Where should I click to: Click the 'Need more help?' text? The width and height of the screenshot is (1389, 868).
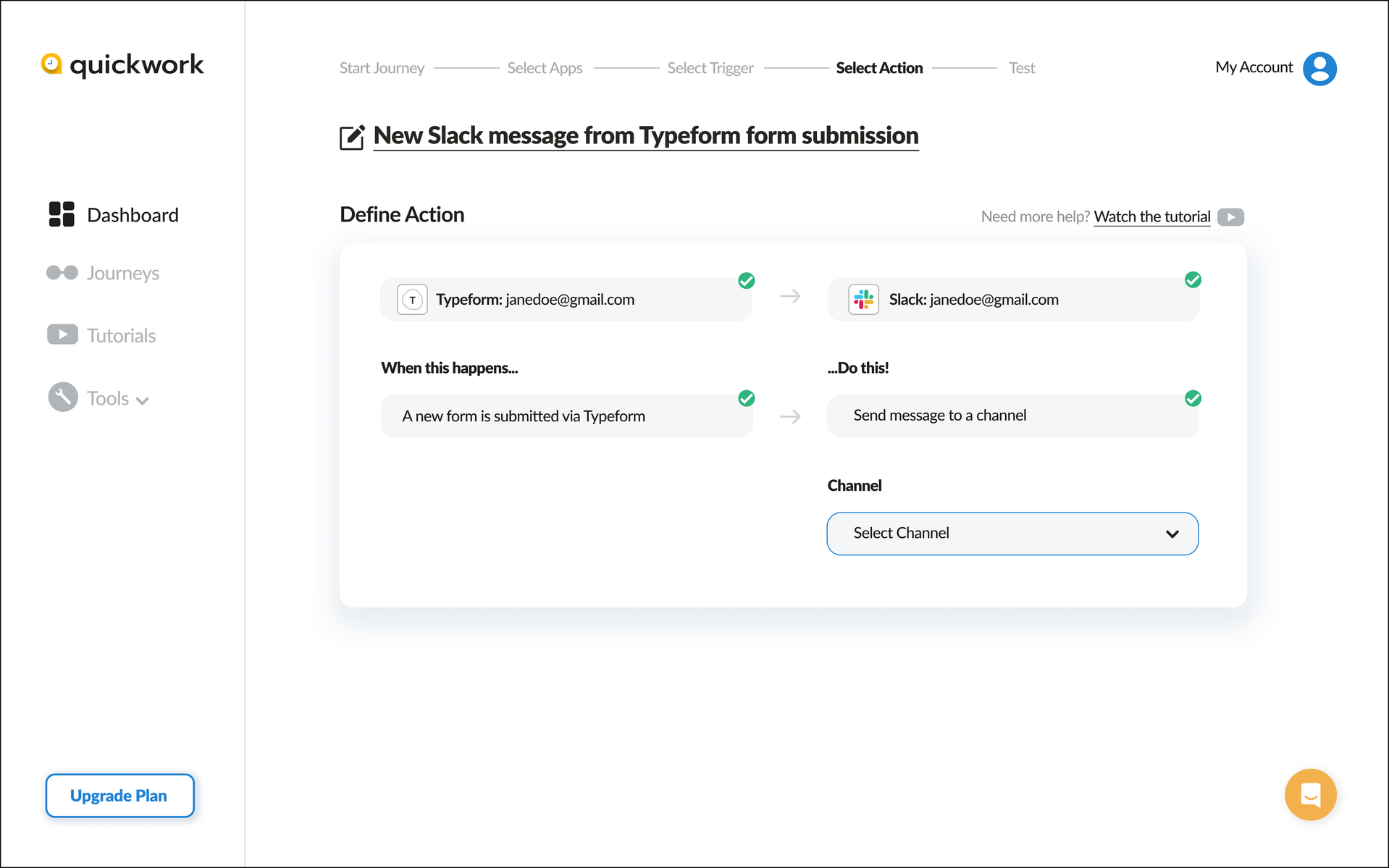point(1035,216)
